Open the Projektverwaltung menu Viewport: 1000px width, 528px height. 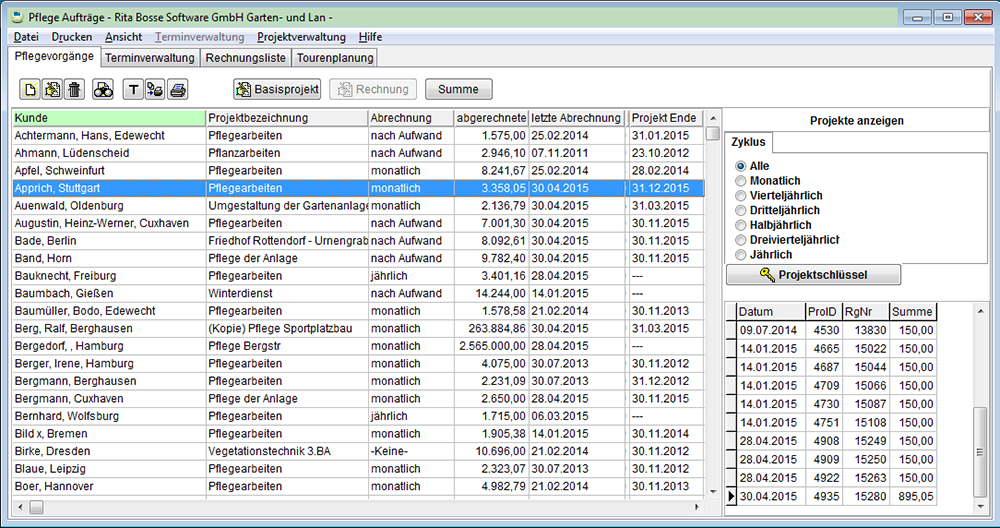coord(301,37)
